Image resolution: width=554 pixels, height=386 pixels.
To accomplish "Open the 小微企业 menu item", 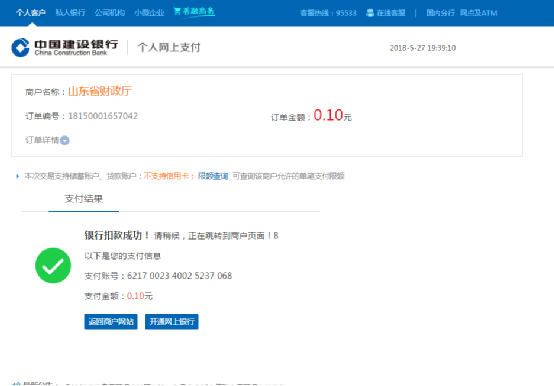I will tap(149, 13).
